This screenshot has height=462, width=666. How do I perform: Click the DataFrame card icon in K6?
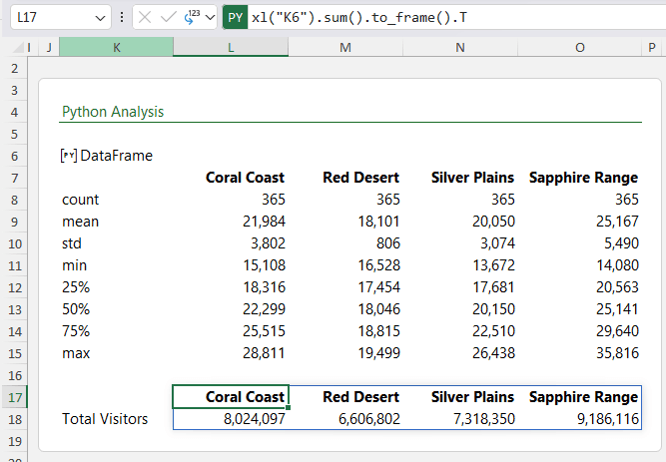pyautogui.click(x=69, y=156)
